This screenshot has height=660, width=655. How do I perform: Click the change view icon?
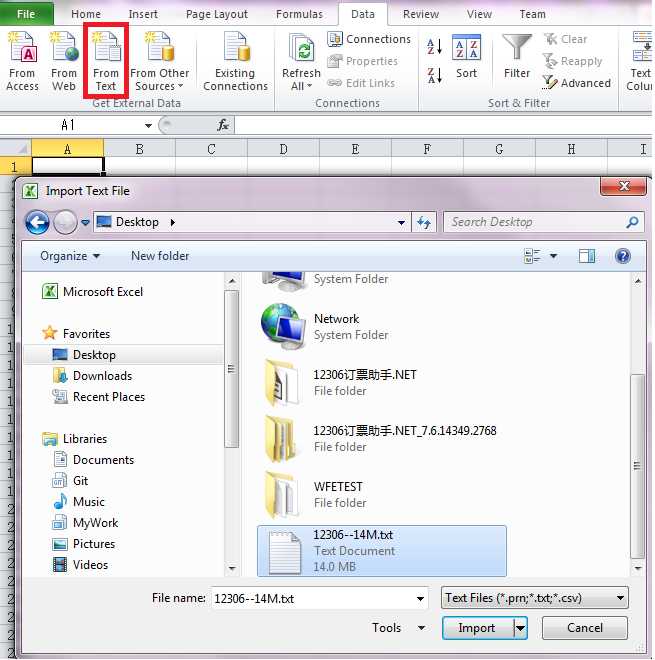(x=532, y=256)
